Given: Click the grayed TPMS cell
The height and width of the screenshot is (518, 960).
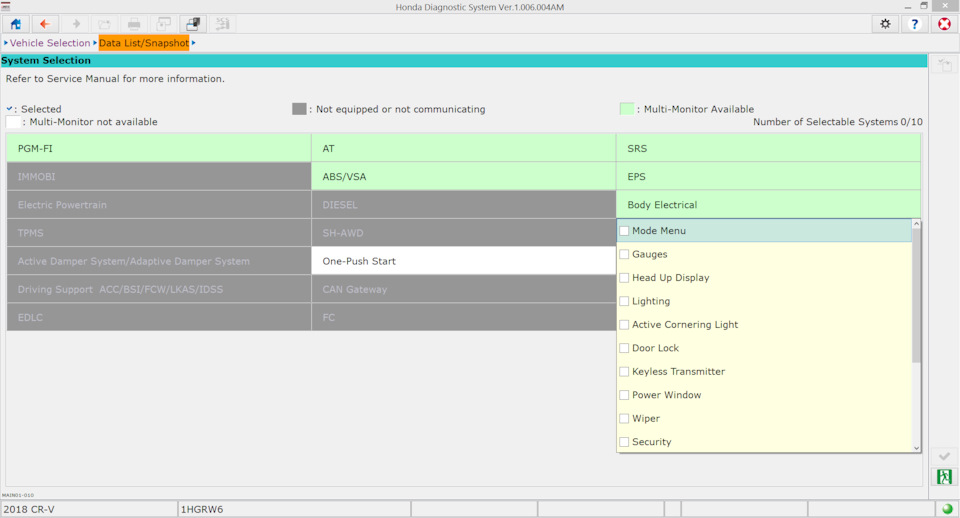Looking at the screenshot, I should (x=159, y=233).
